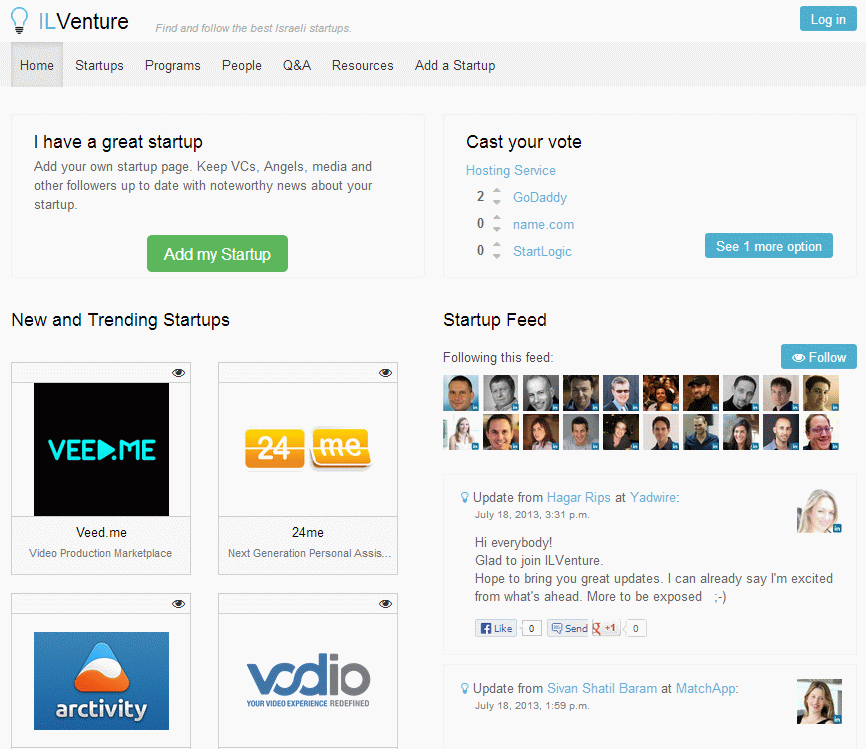Open the Yadwire startup link

[653, 498]
